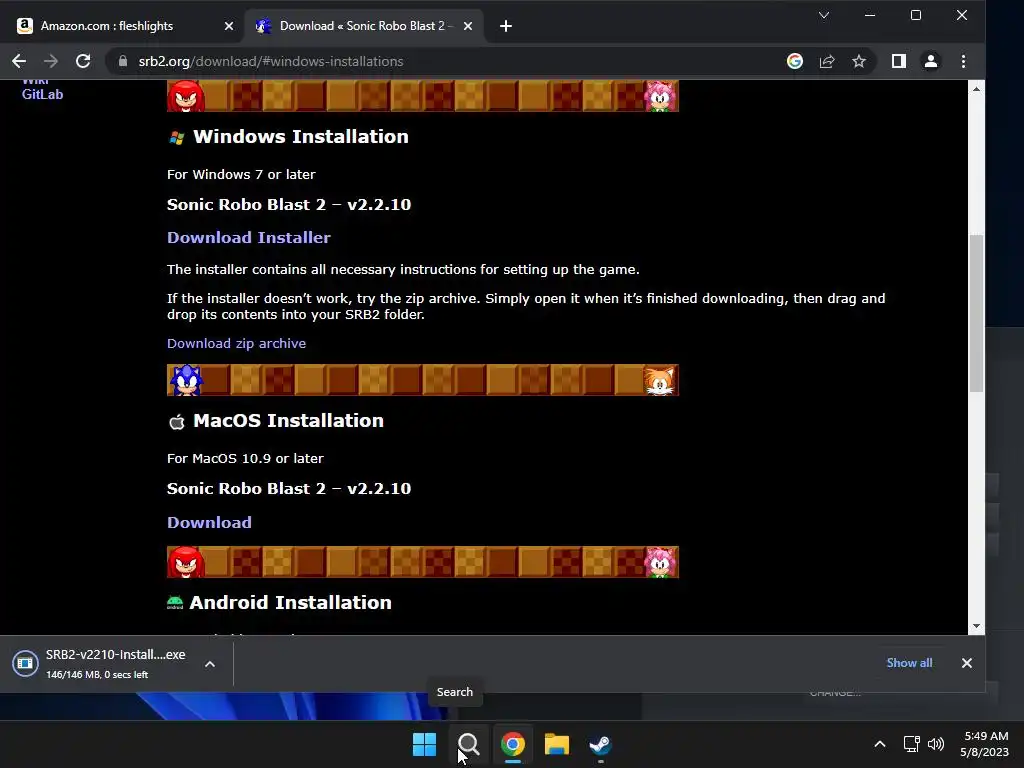Click Amy sprite above Windows Installation
Viewport: 1024px width, 768px height.
(660, 96)
